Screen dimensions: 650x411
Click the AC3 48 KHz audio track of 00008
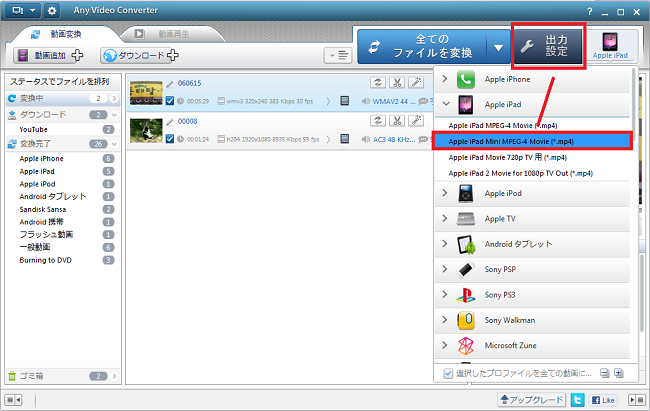(x=394, y=139)
